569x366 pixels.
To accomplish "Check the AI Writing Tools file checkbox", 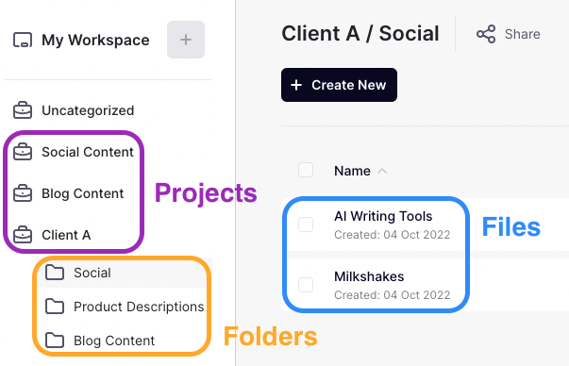I will [x=306, y=225].
